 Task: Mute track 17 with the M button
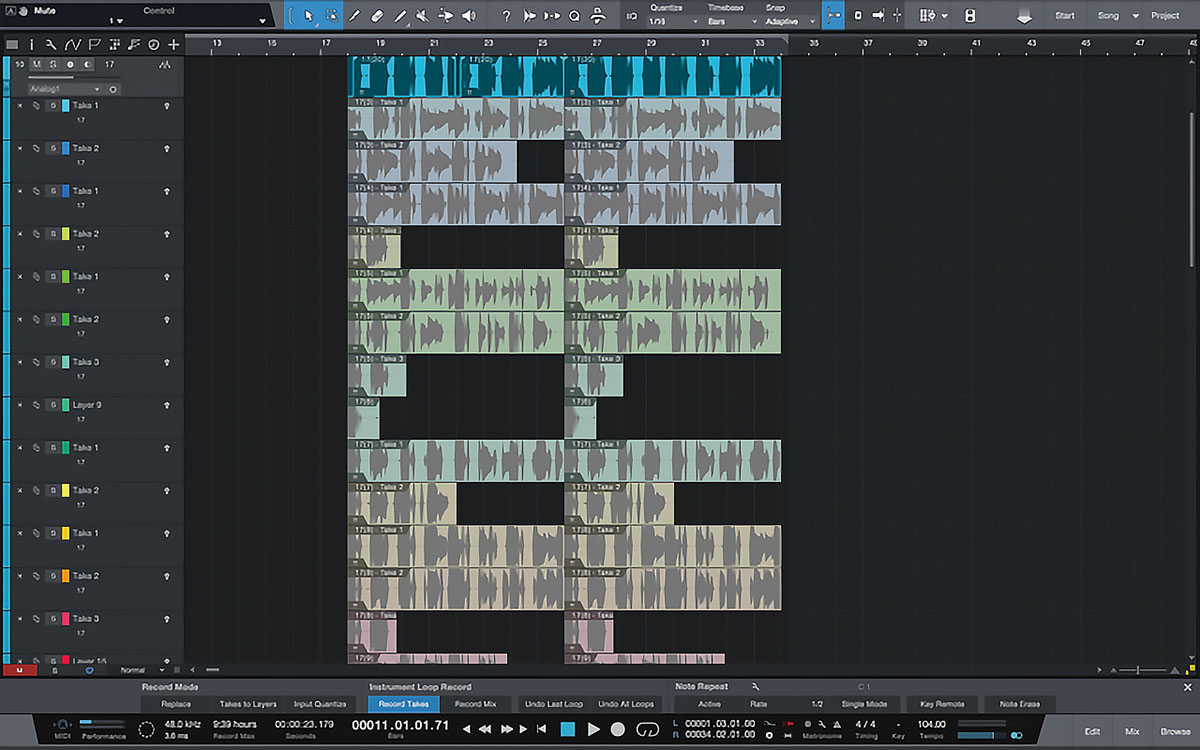coord(36,64)
